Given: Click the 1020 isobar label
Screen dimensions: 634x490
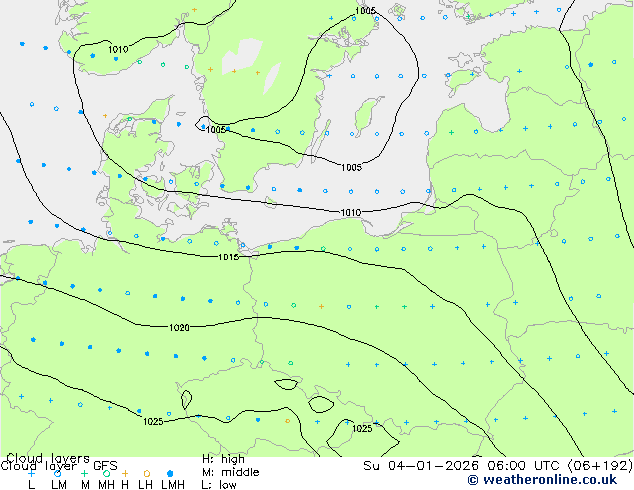Looking at the screenshot, I should coord(179,327).
